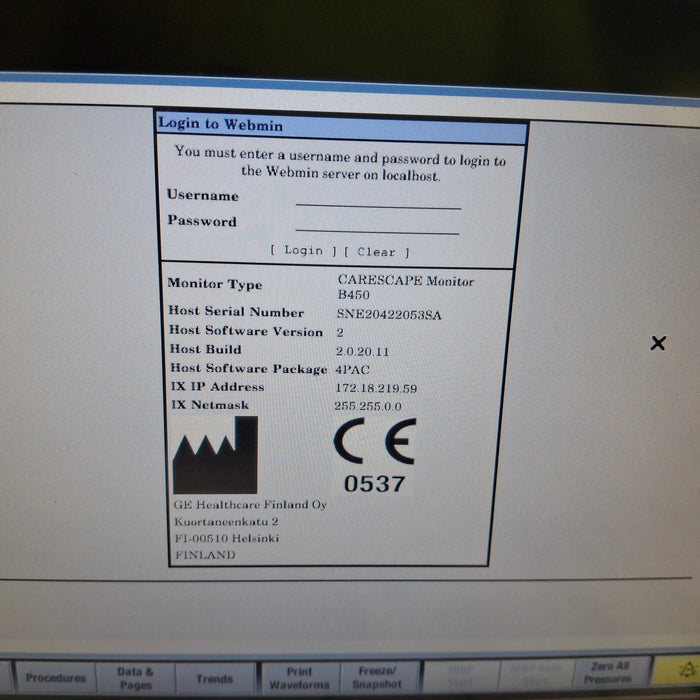This screenshot has height=700, width=700.
Task: Click the IX IP Address label
Action: coord(217,386)
